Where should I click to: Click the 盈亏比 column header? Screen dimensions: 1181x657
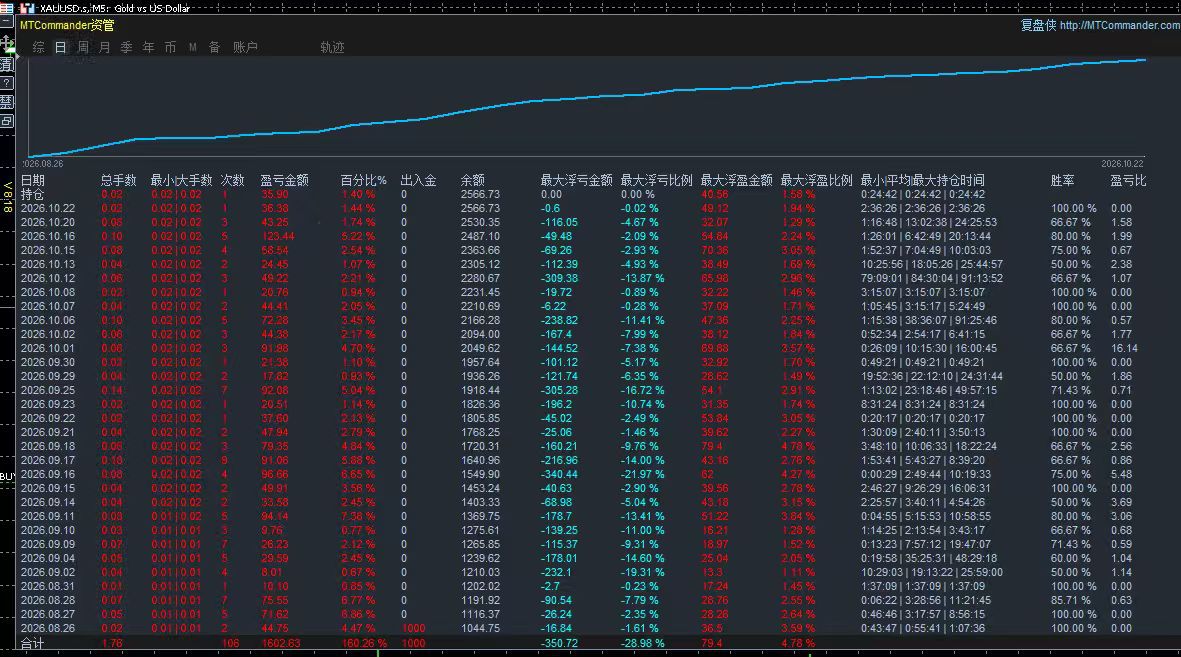[x=1128, y=181]
